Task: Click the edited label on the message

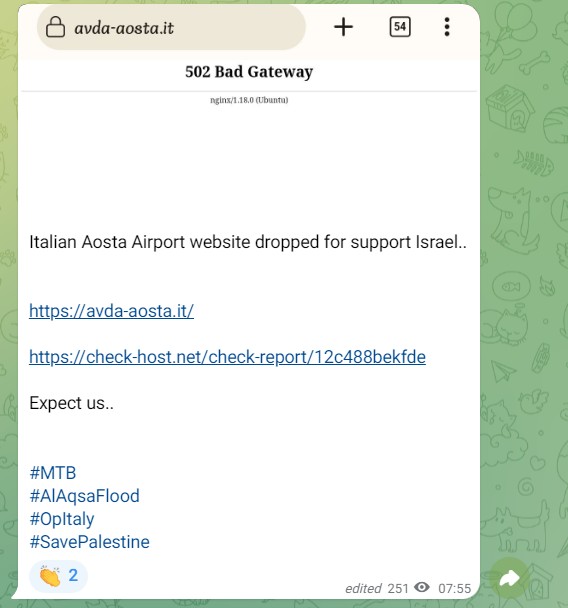Action: point(363,589)
